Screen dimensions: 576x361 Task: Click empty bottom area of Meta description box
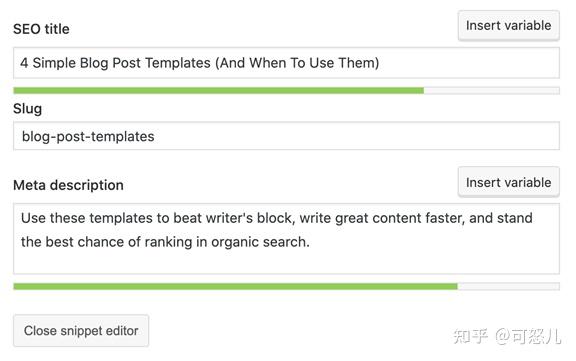[286, 263]
